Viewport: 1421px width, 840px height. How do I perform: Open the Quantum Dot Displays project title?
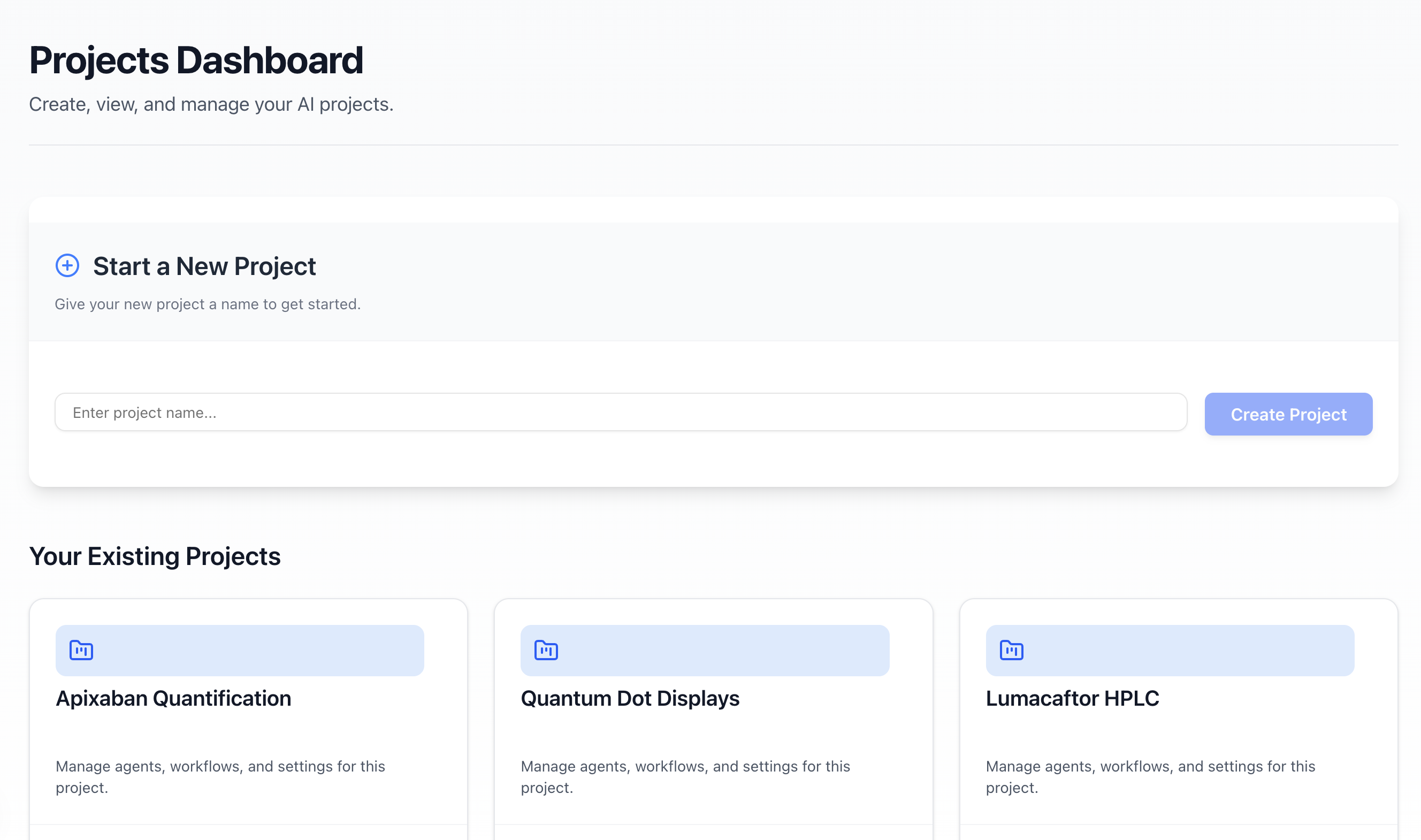tap(629, 698)
